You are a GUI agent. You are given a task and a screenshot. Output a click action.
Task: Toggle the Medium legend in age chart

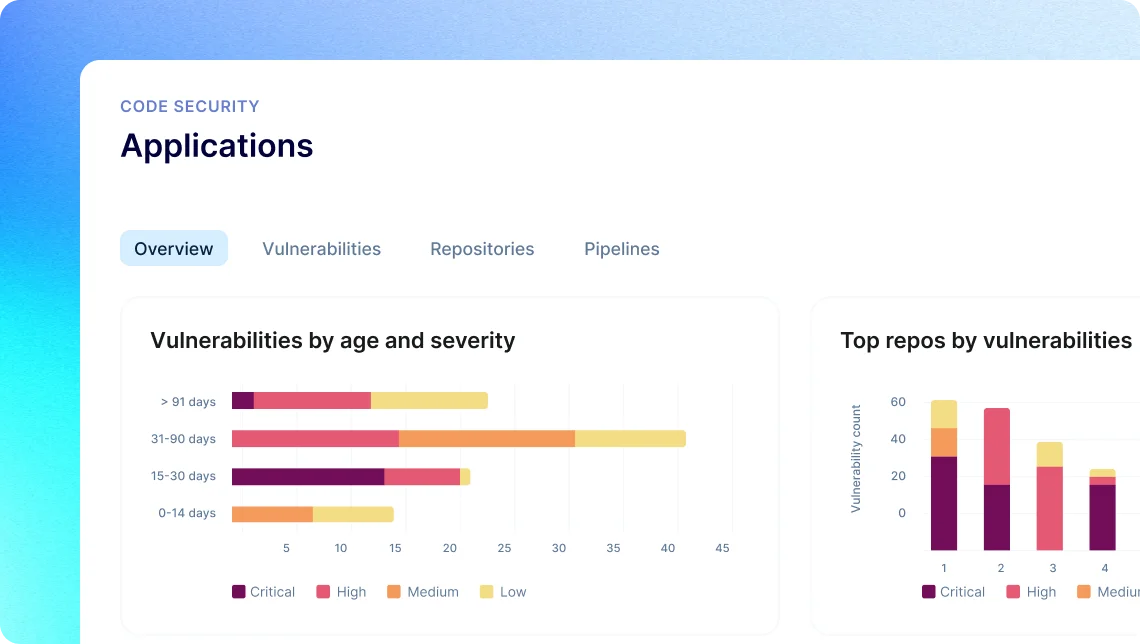(x=423, y=592)
